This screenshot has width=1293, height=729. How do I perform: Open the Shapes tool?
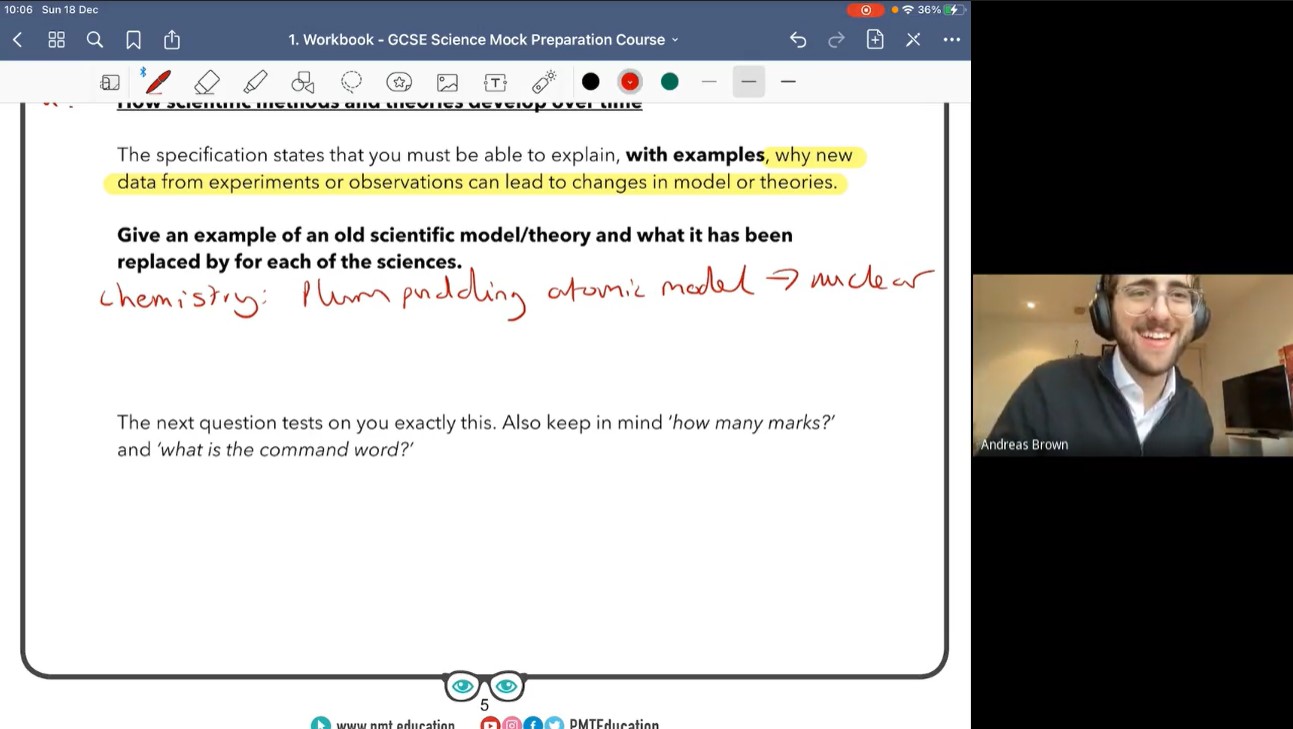pos(303,81)
